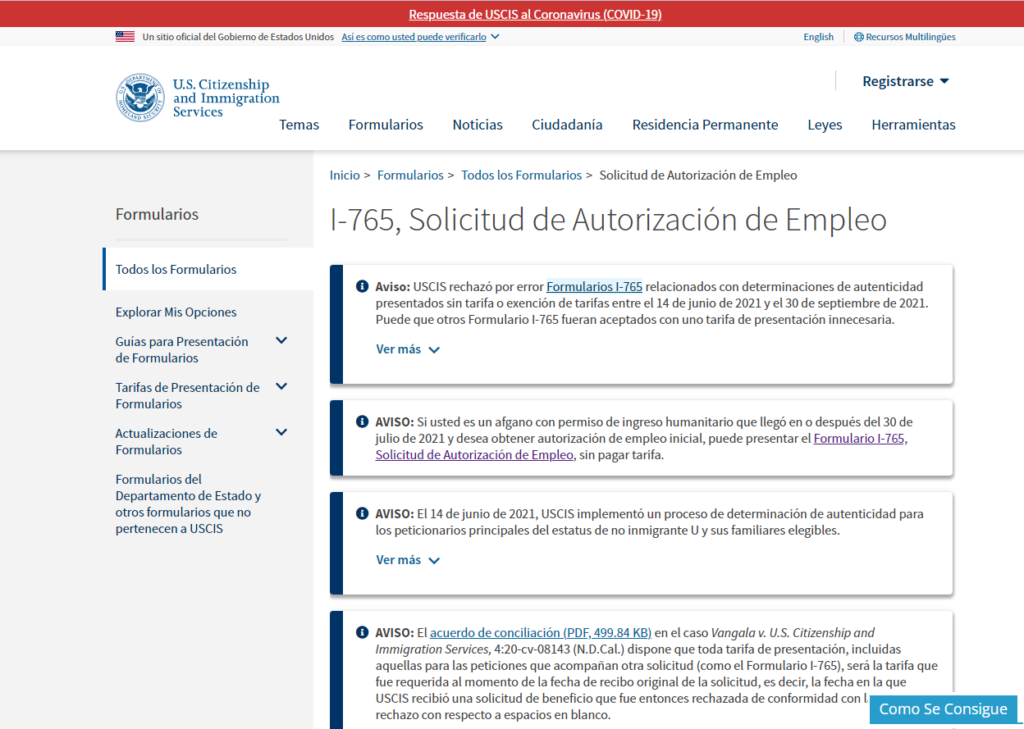The height and width of the screenshot is (729, 1024).
Task: Open the Ciudadanía menu
Action: [x=567, y=125]
